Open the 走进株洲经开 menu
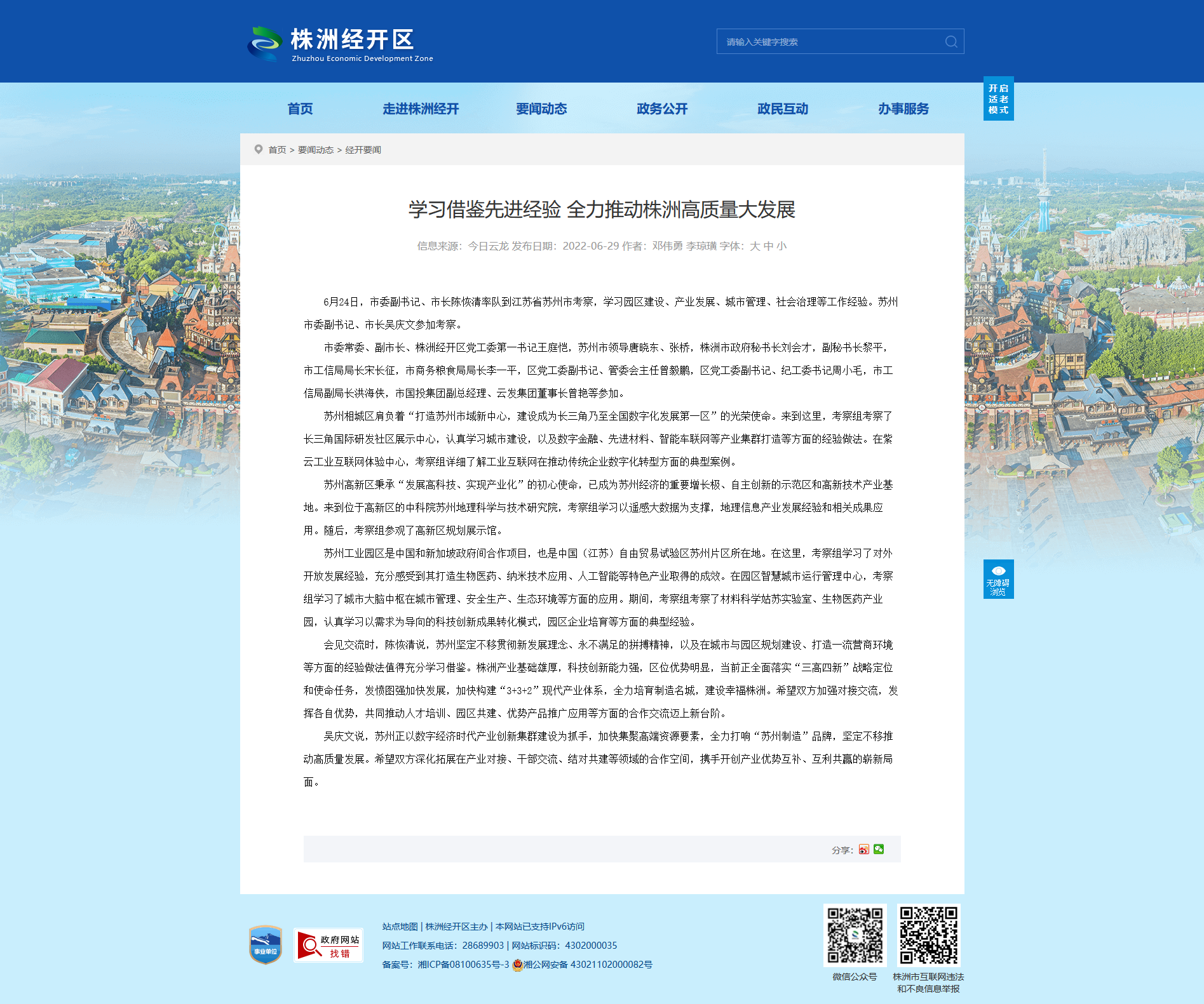The image size is (1204, 1004). tap(421, 109)
